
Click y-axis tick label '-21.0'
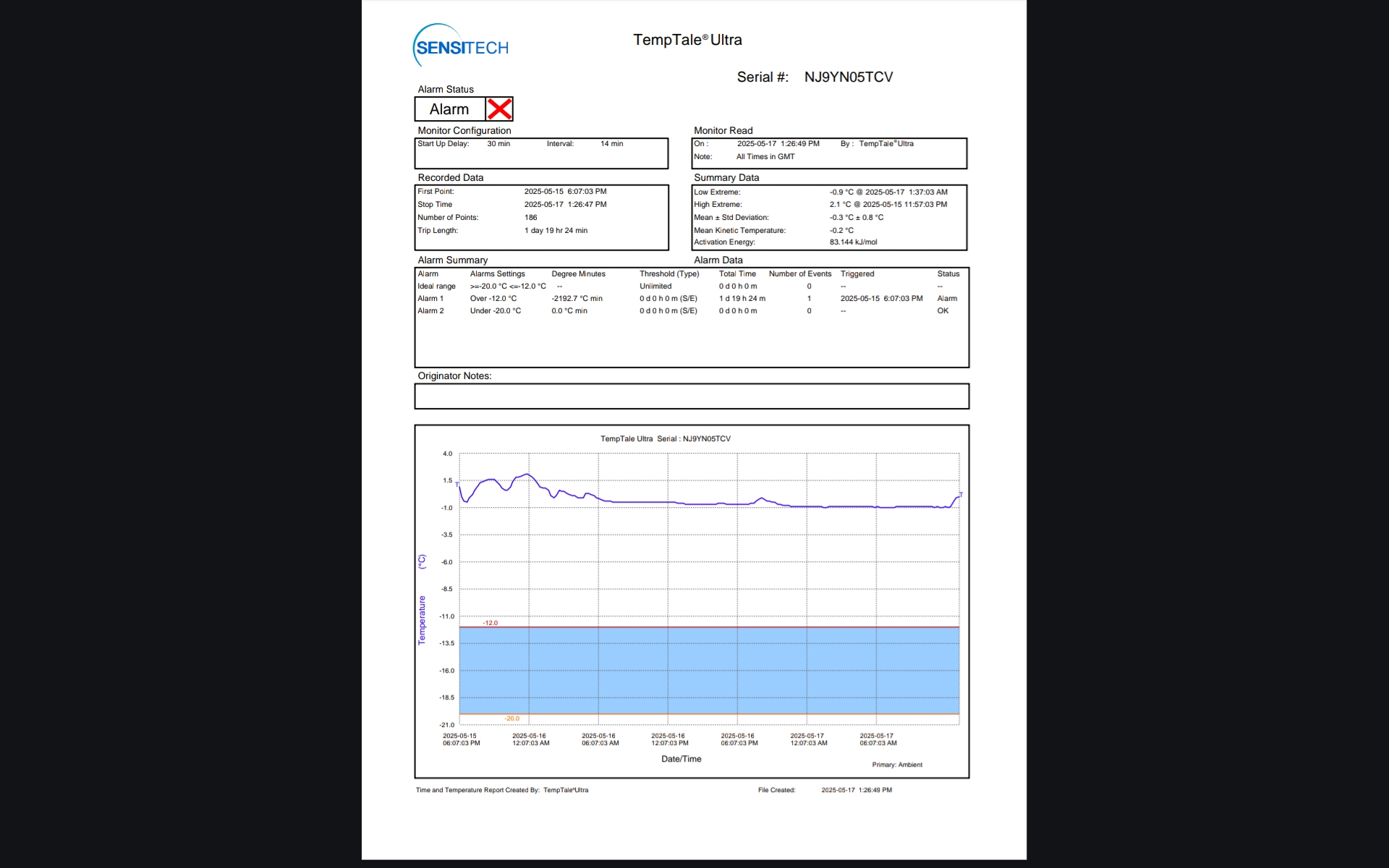pyautogui.click(x=446, y=725)
